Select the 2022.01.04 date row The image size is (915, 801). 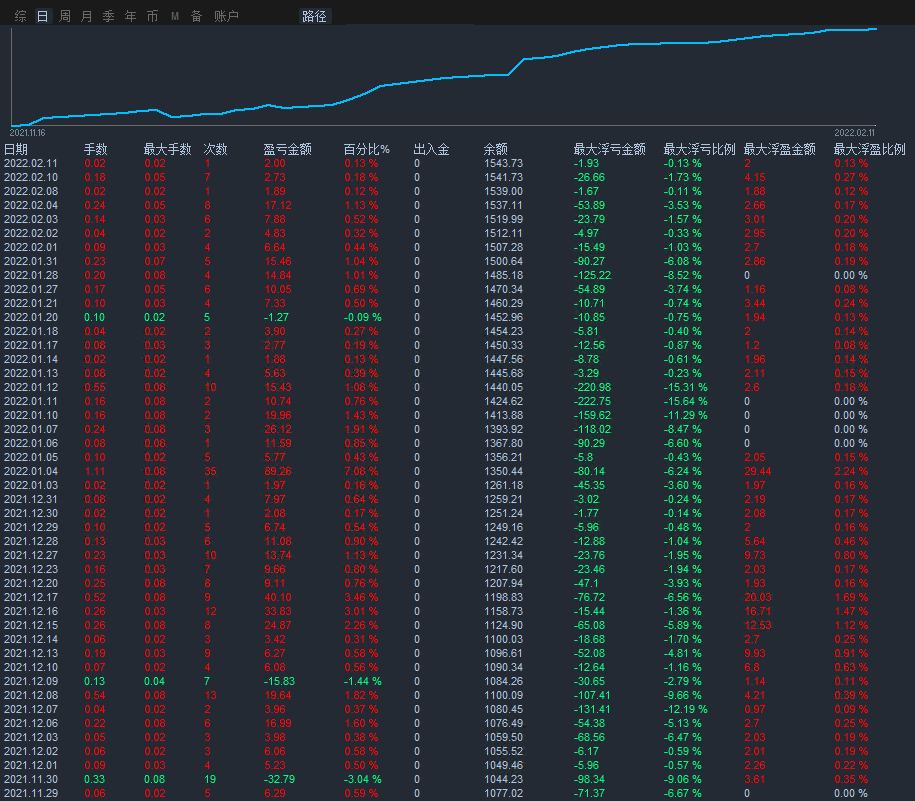[x=31, y=471]
